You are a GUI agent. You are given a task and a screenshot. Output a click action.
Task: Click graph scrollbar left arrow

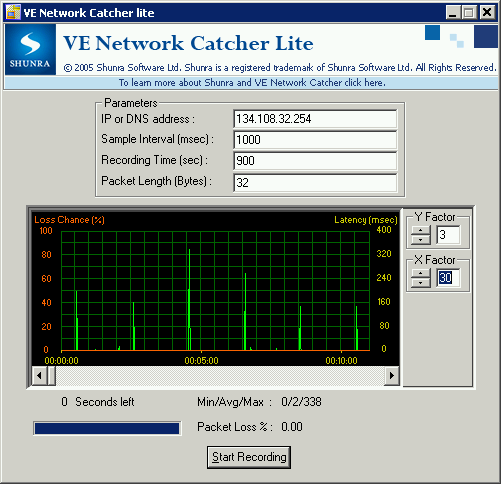click(x=39, y=375)
